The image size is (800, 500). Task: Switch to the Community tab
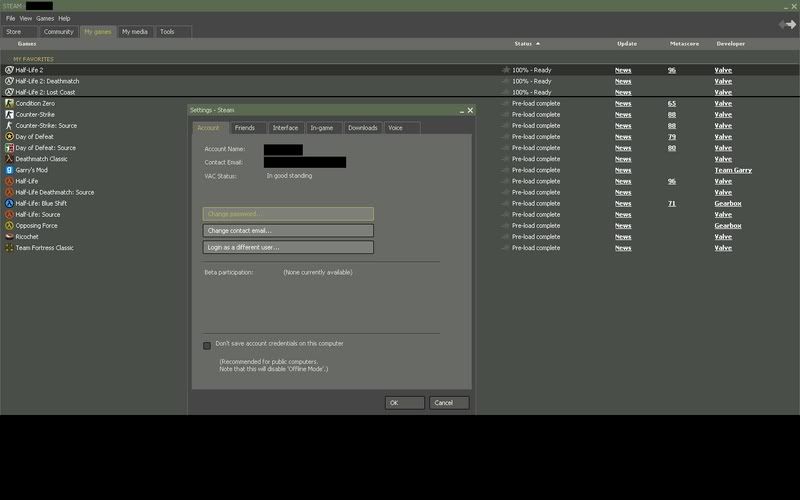pyautogui.click(x=59, y=32)
